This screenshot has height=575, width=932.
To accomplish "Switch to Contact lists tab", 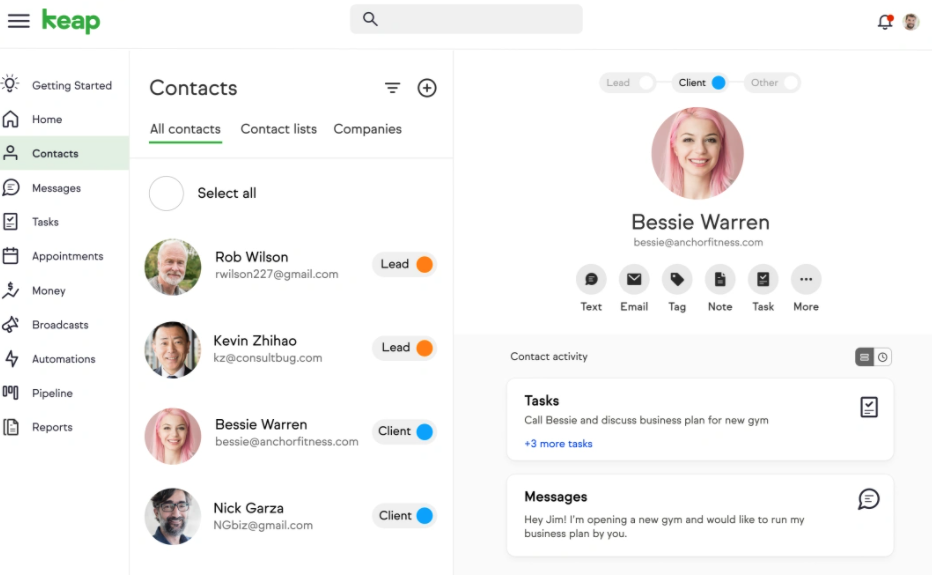I will [279, 129].
